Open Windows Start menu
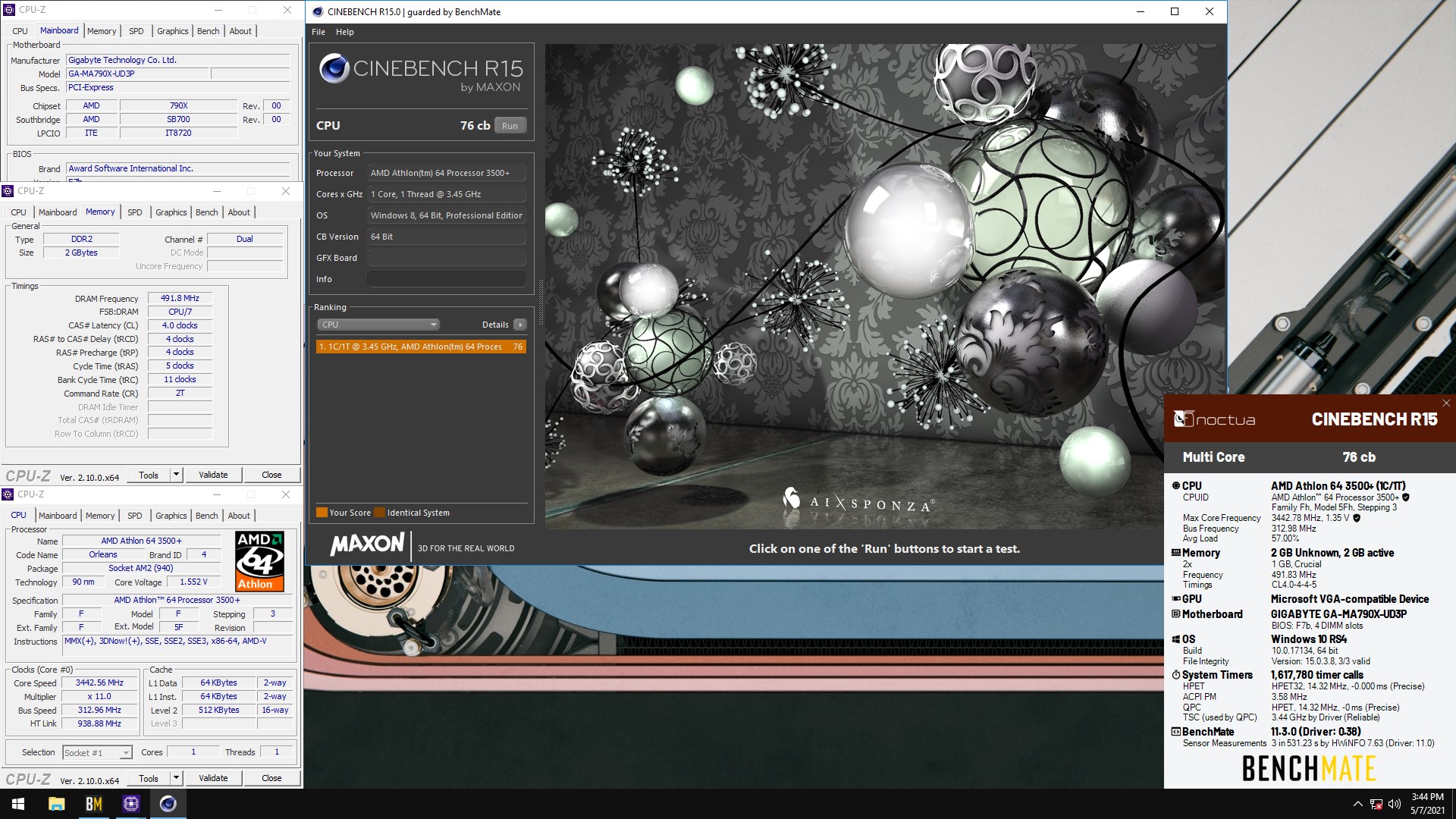This screenshot has width=1456, height=819. pyautogui.click(x=18, y=804)
